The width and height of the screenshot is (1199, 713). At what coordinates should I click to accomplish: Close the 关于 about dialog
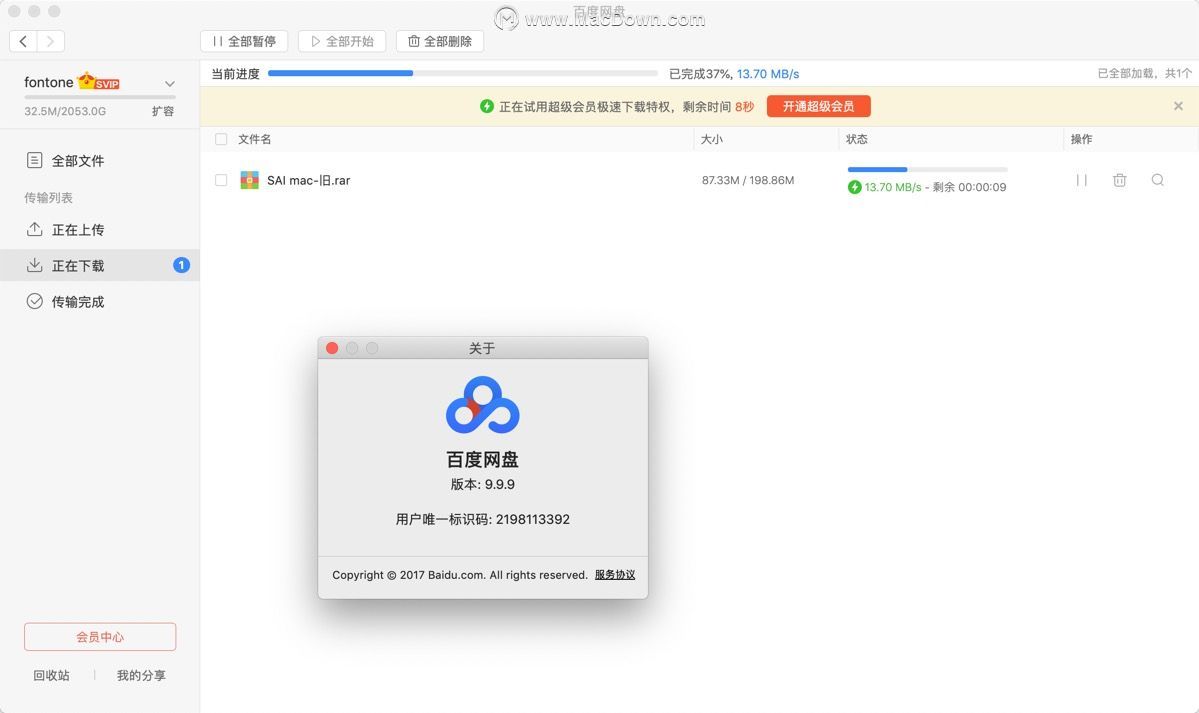tap(332, 348)
